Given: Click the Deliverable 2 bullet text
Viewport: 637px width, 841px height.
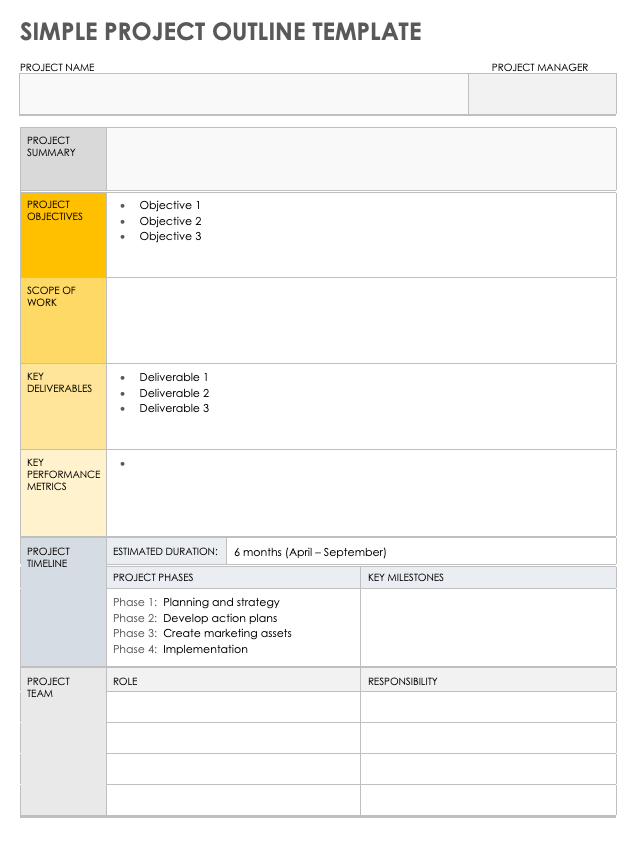Looking at the screenshot, I should pos(174,393).
